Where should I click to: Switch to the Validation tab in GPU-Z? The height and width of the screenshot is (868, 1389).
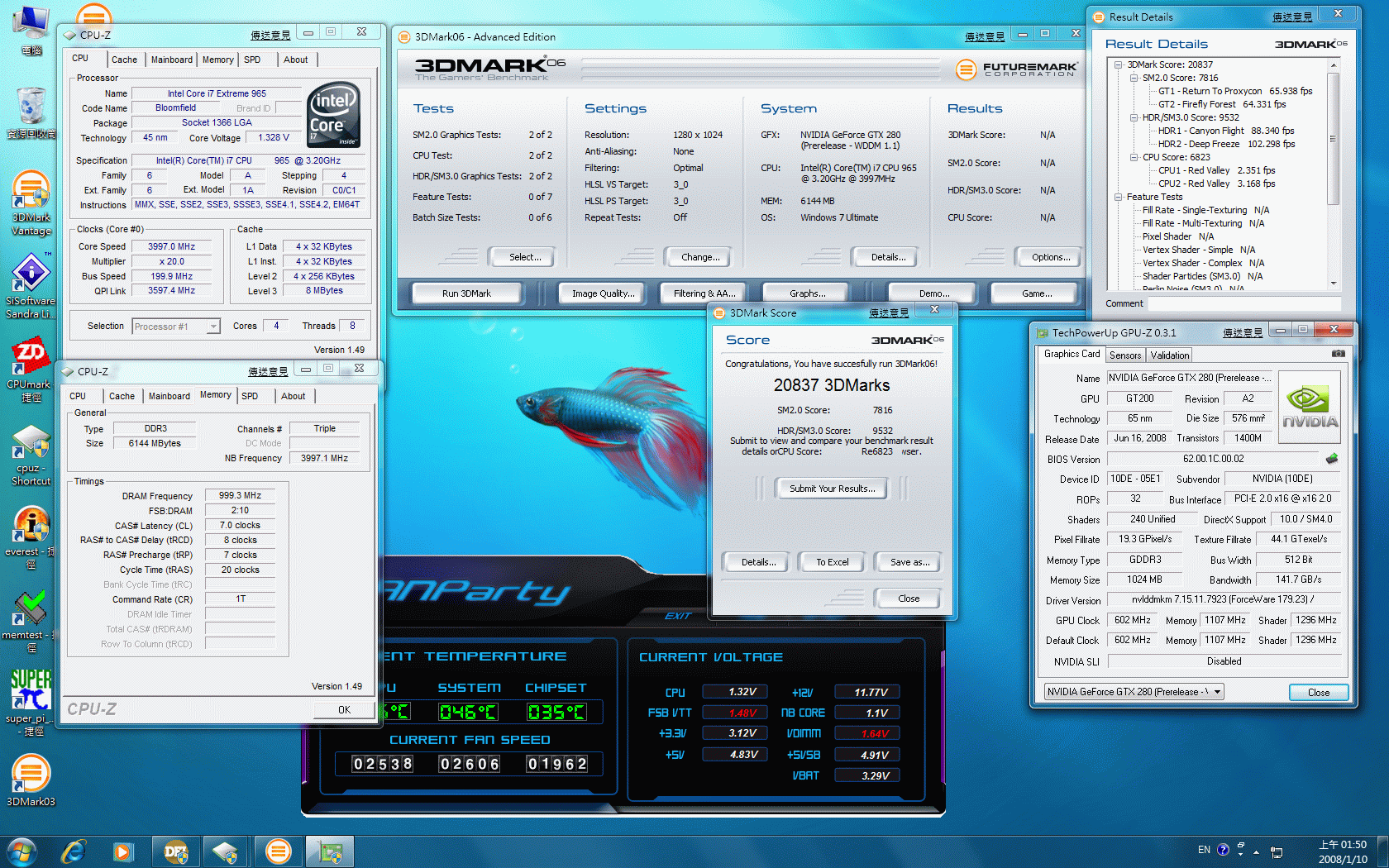click(x=1169, y=355)
